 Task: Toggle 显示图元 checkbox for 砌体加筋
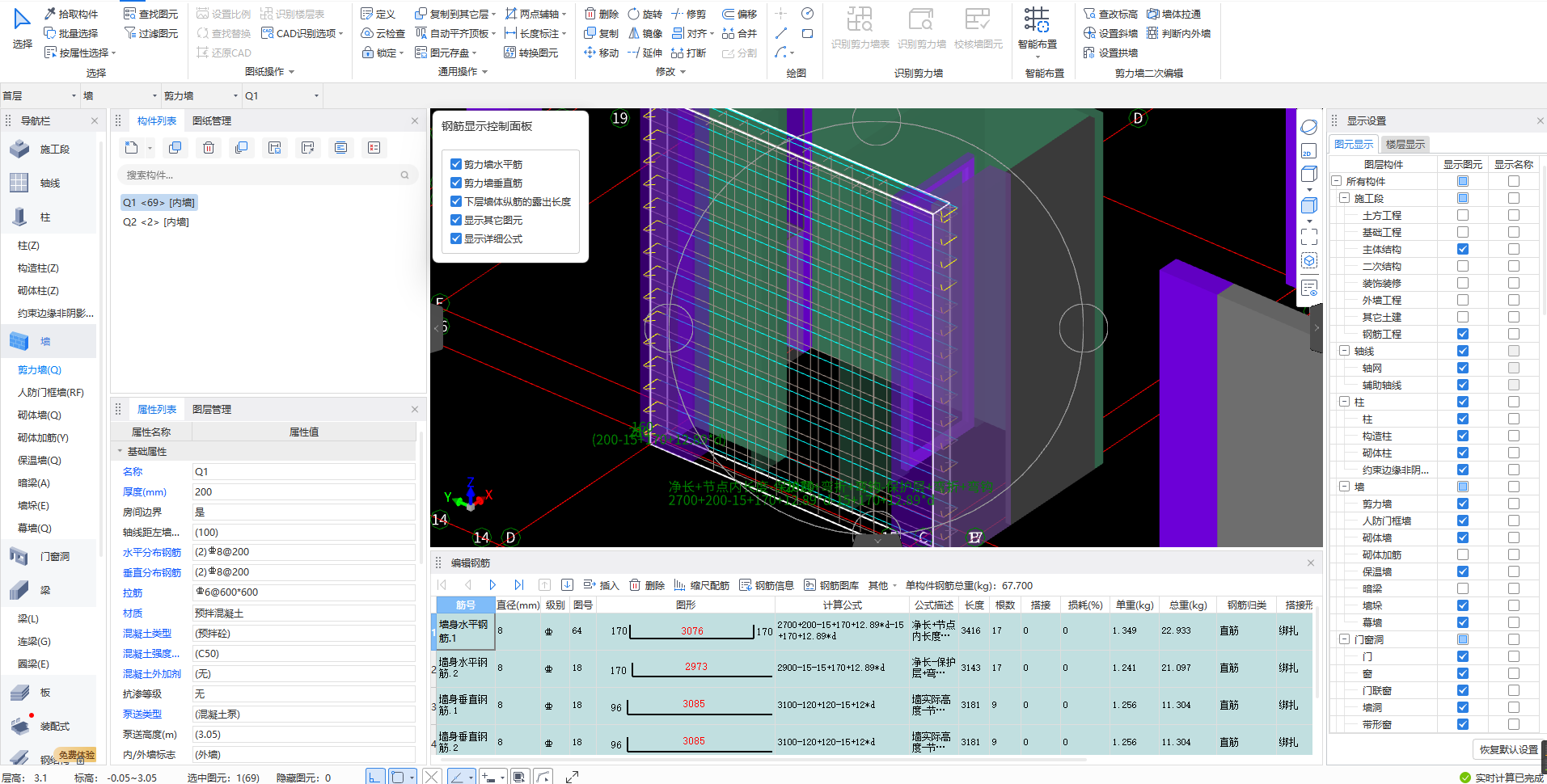tap(1462, 554)
